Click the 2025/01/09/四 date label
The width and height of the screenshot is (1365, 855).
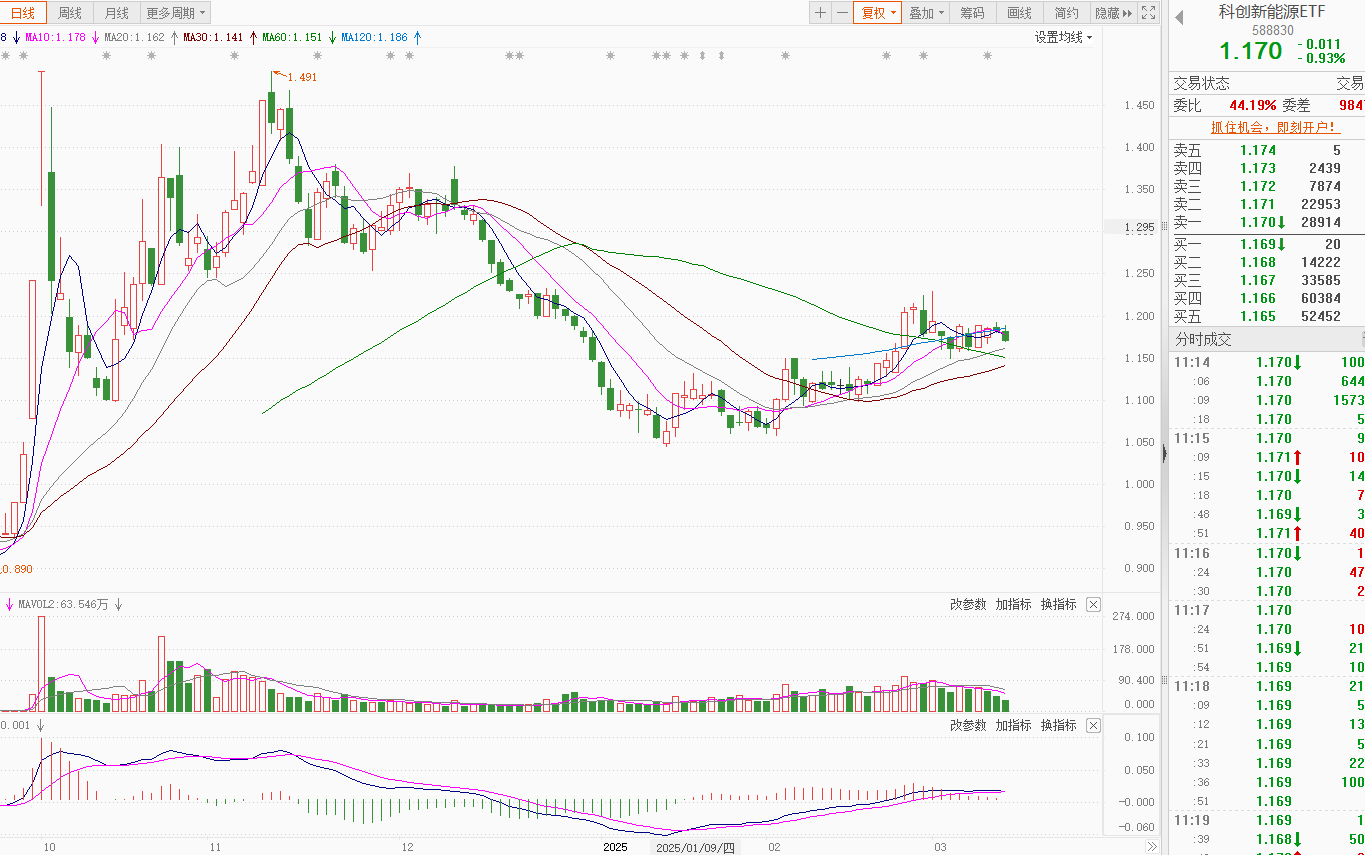[695, 847]
